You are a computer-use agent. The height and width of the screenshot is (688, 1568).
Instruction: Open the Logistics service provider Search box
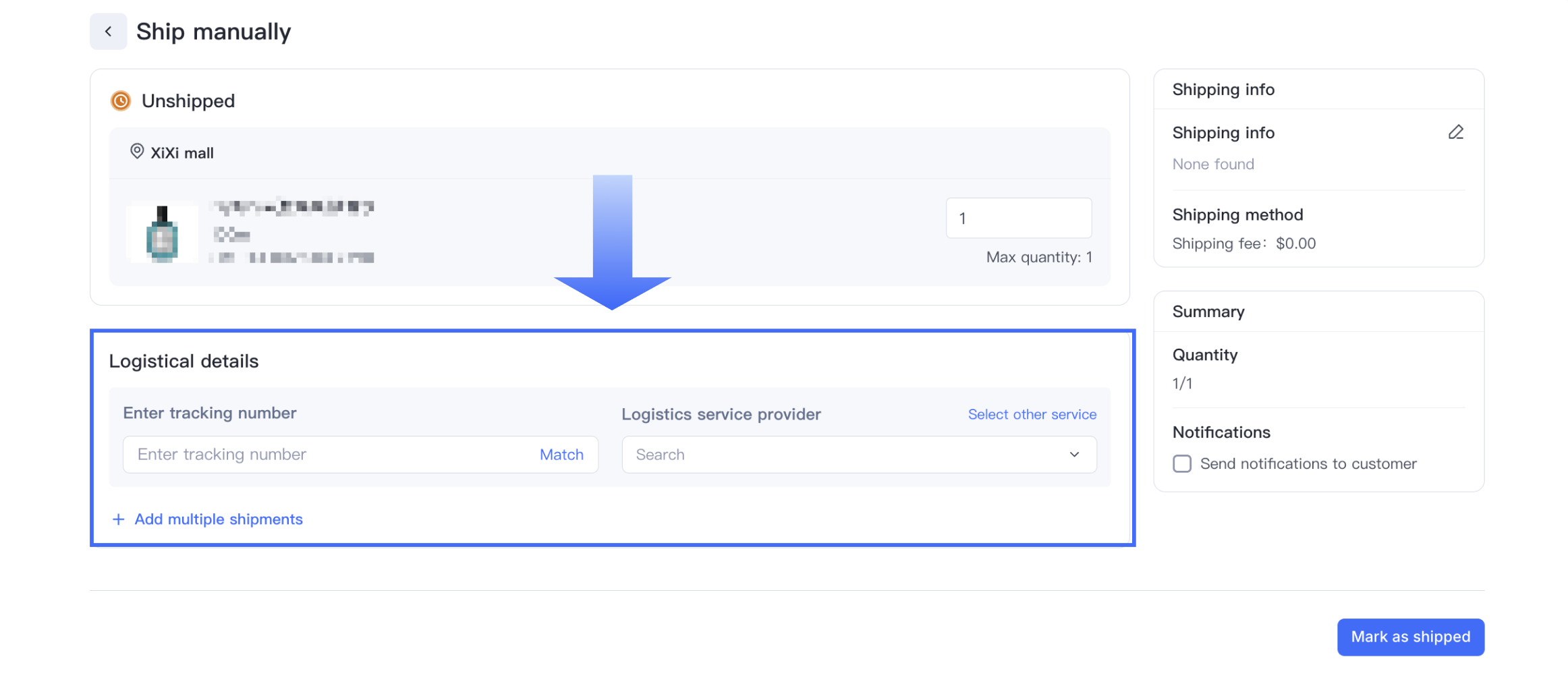[843, 455]
